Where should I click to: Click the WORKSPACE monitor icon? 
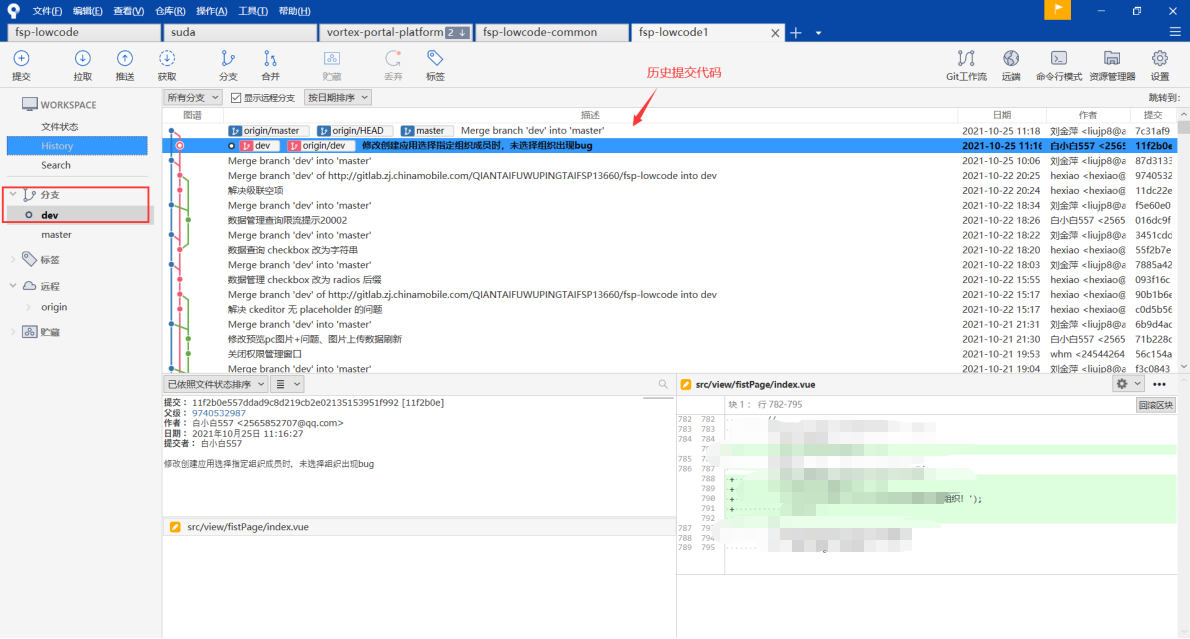30,104
